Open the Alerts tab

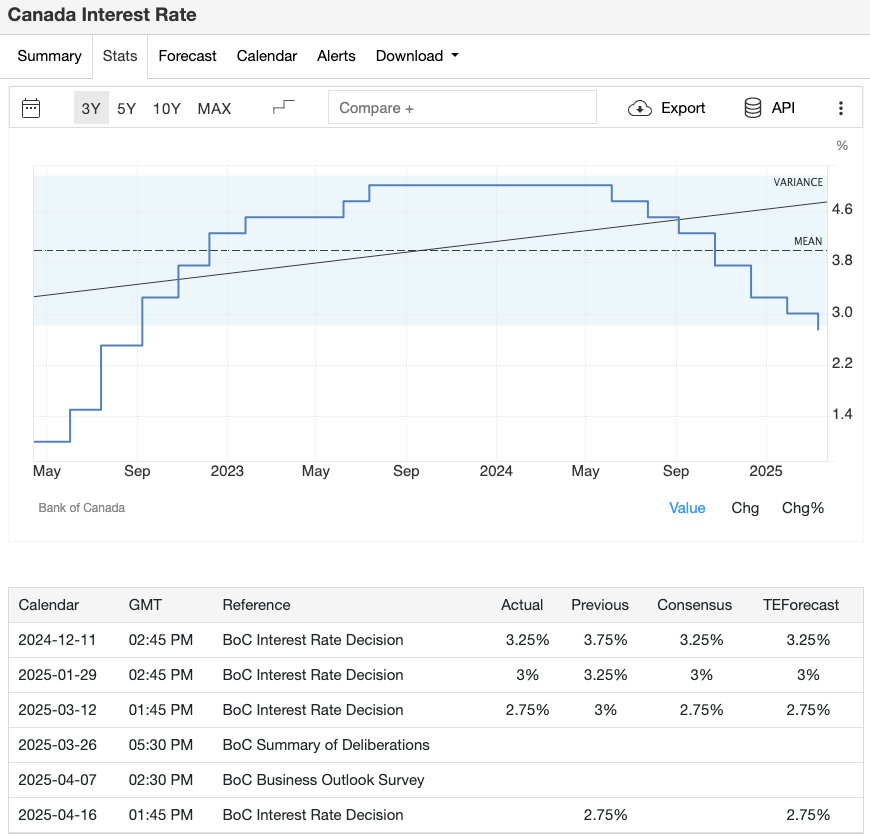(x=336, y=56)
